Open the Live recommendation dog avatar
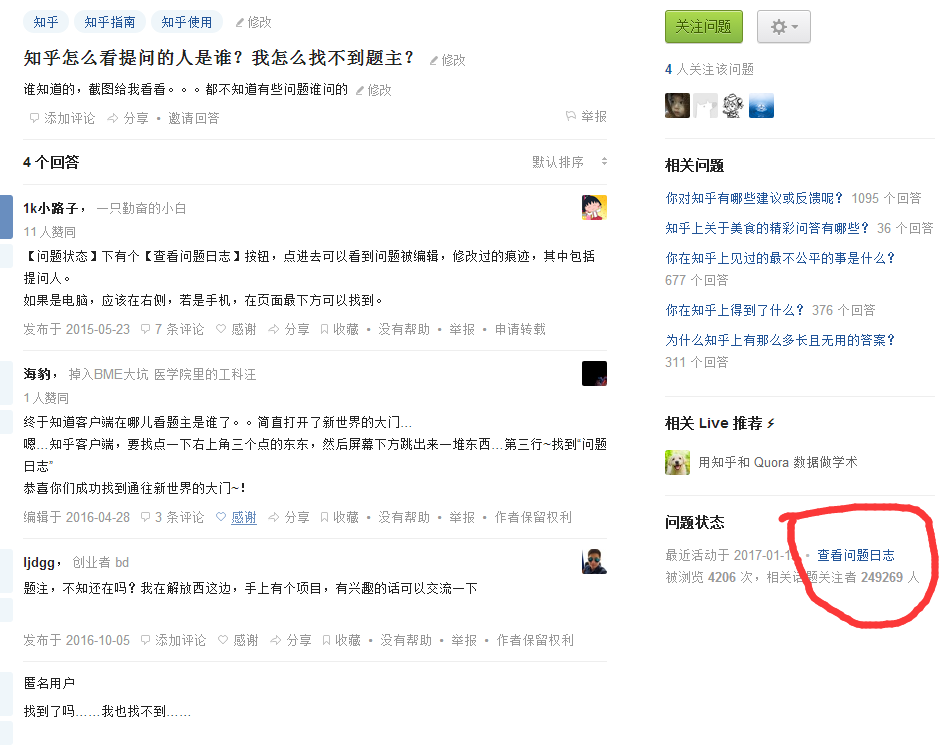 click(677, 463)
